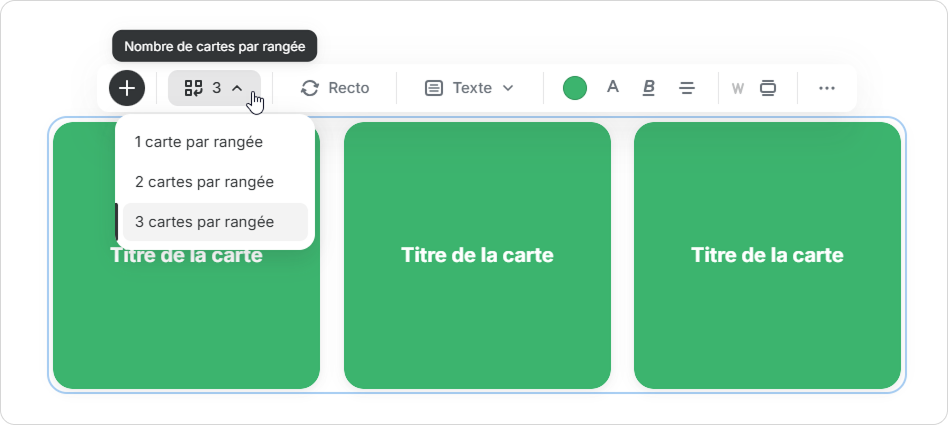Click the black plus add button
The width and height of the screenshot is (948, 425).
click(x=127, y=88)
